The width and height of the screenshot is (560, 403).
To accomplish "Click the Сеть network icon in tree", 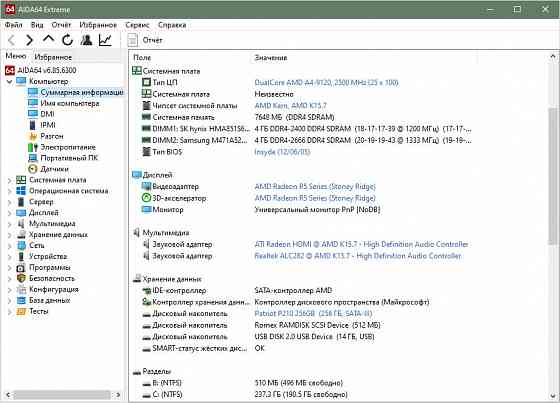I will [x=21, y=245].
